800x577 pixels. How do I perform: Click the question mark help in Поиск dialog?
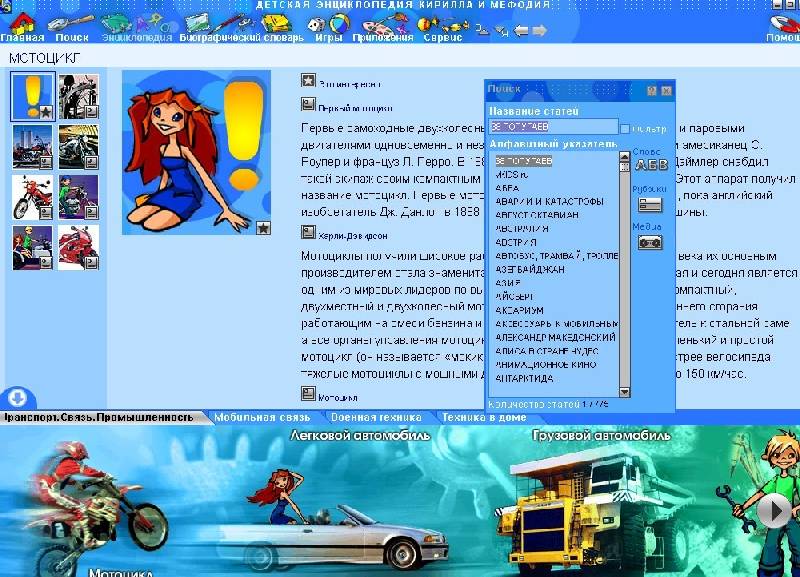[x=652, y=90]
